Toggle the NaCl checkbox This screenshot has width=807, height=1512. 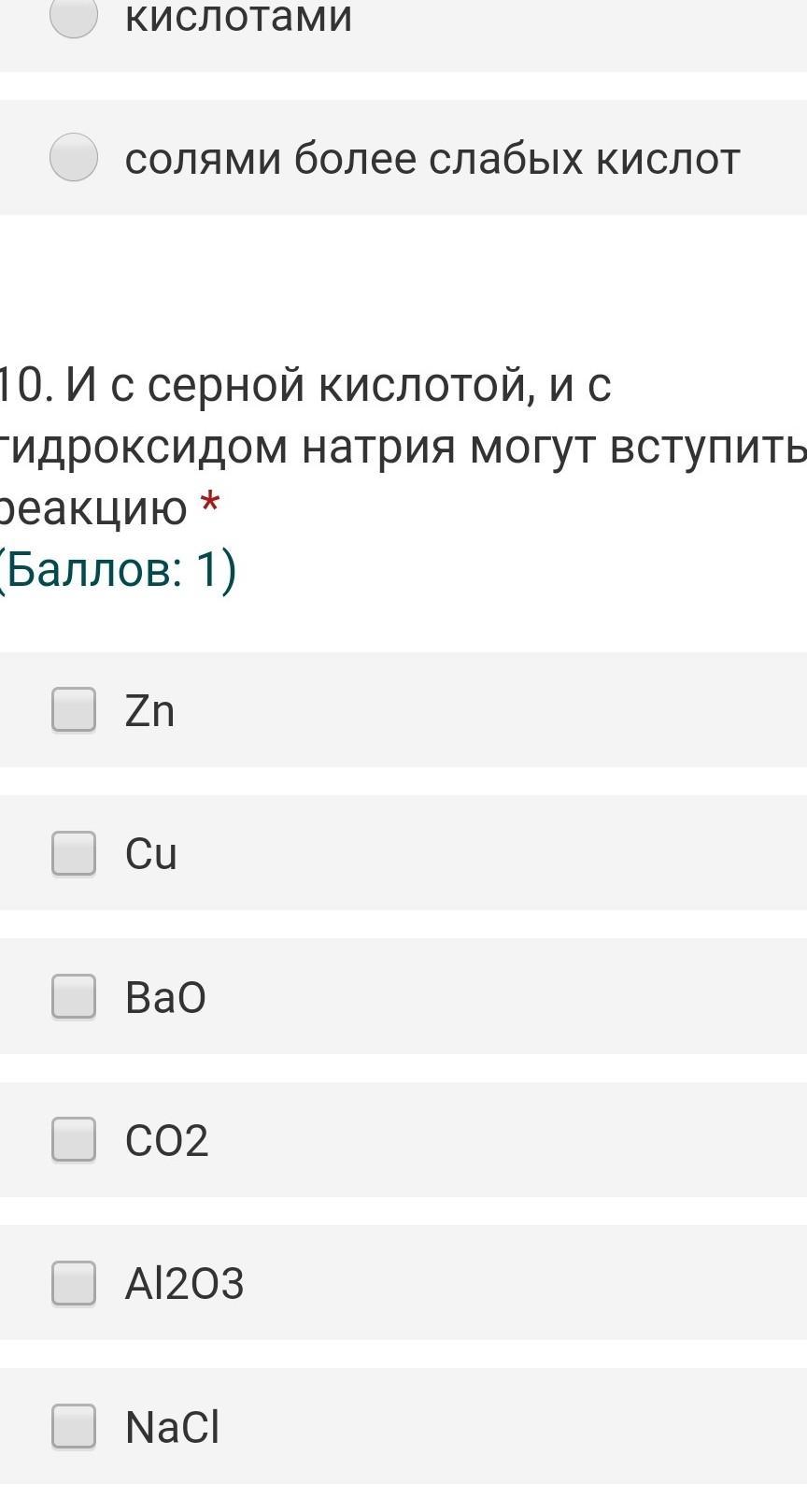click(74, 1426)
